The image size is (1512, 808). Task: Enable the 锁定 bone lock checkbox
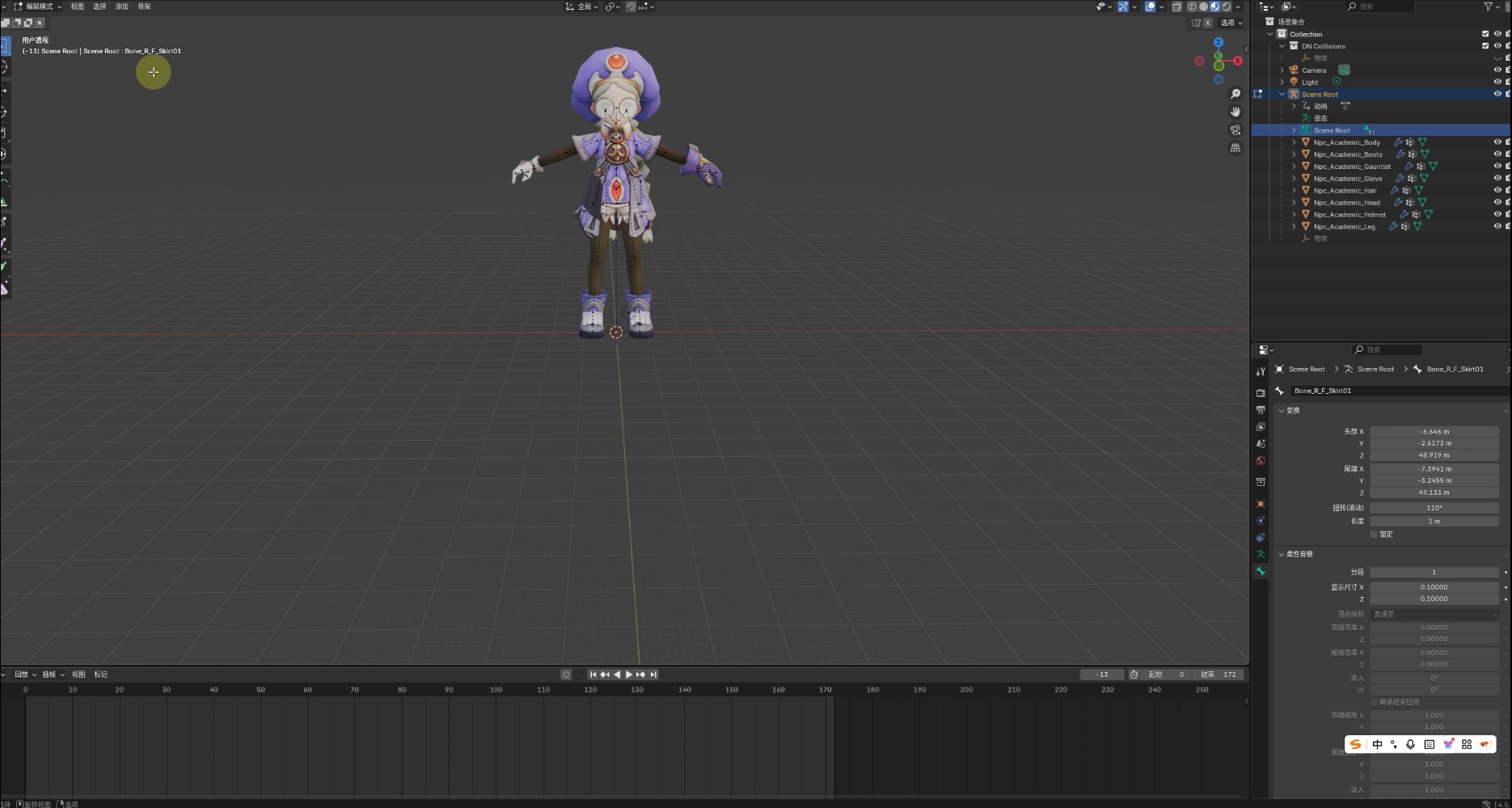tap(1374, 535)
